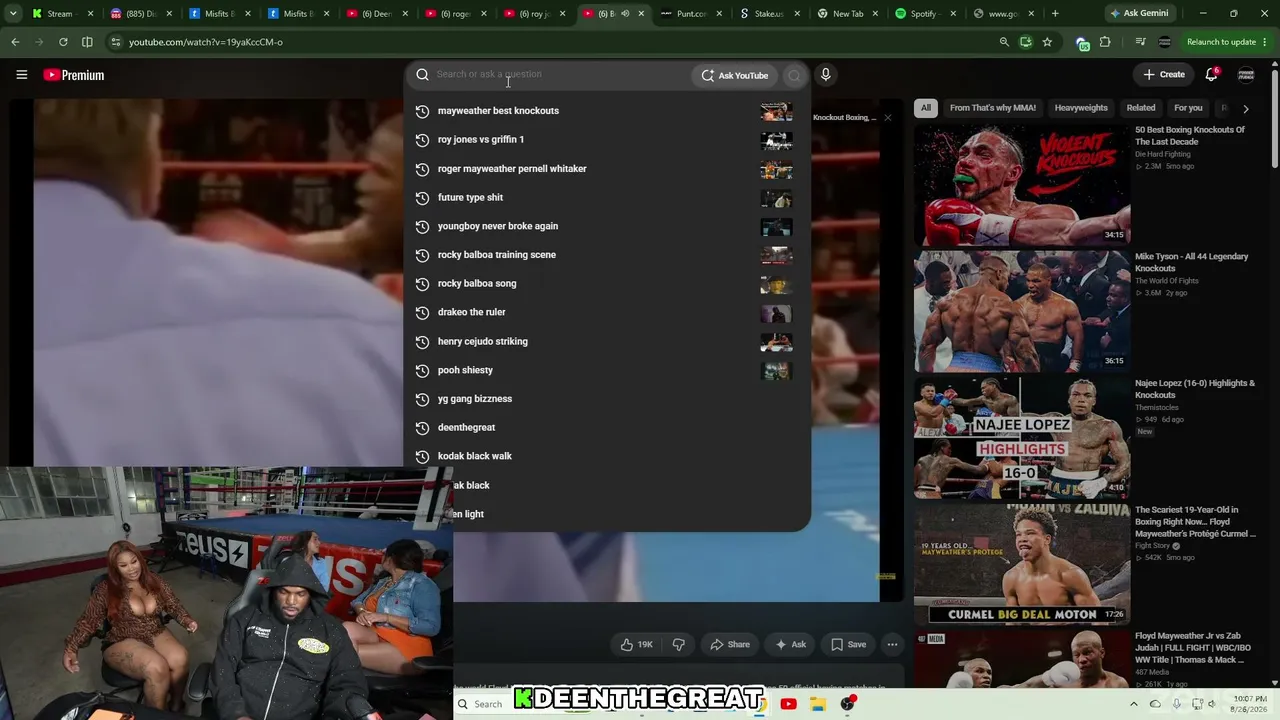
Task: Open the YouTube app in taskbar
Action: pyautogui.click(x=788, y=704)
